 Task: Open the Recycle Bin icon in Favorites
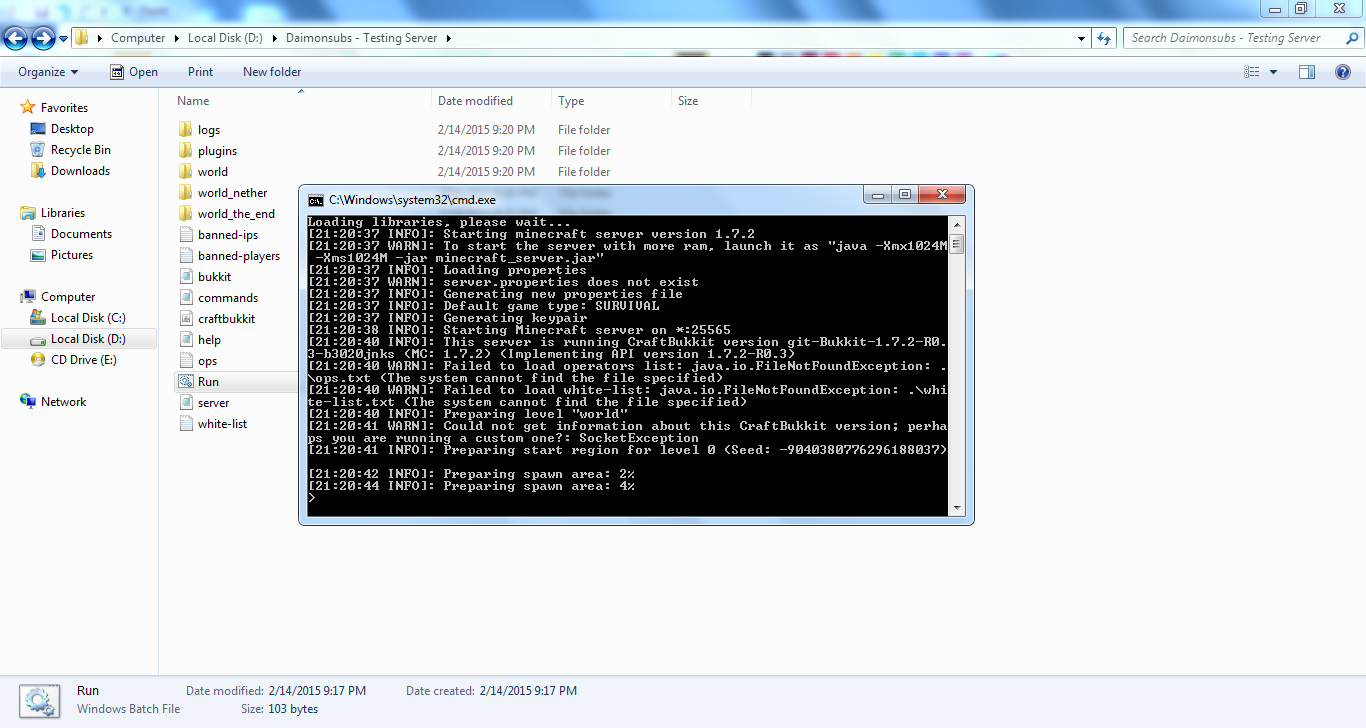pos(38,150)
